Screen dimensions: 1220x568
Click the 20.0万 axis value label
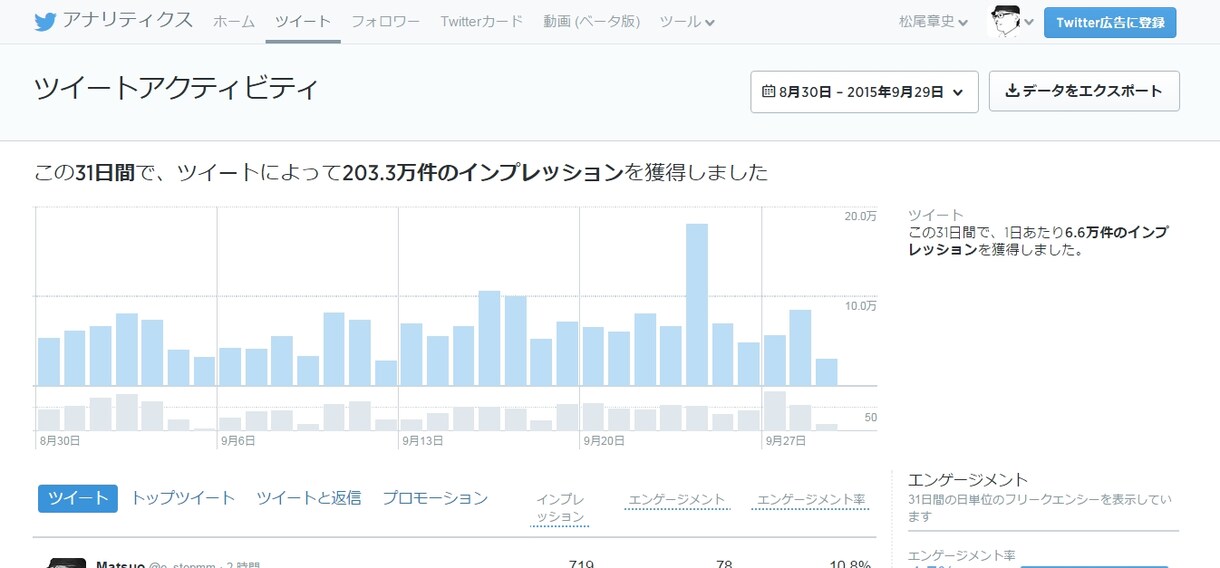pos(860,216)
